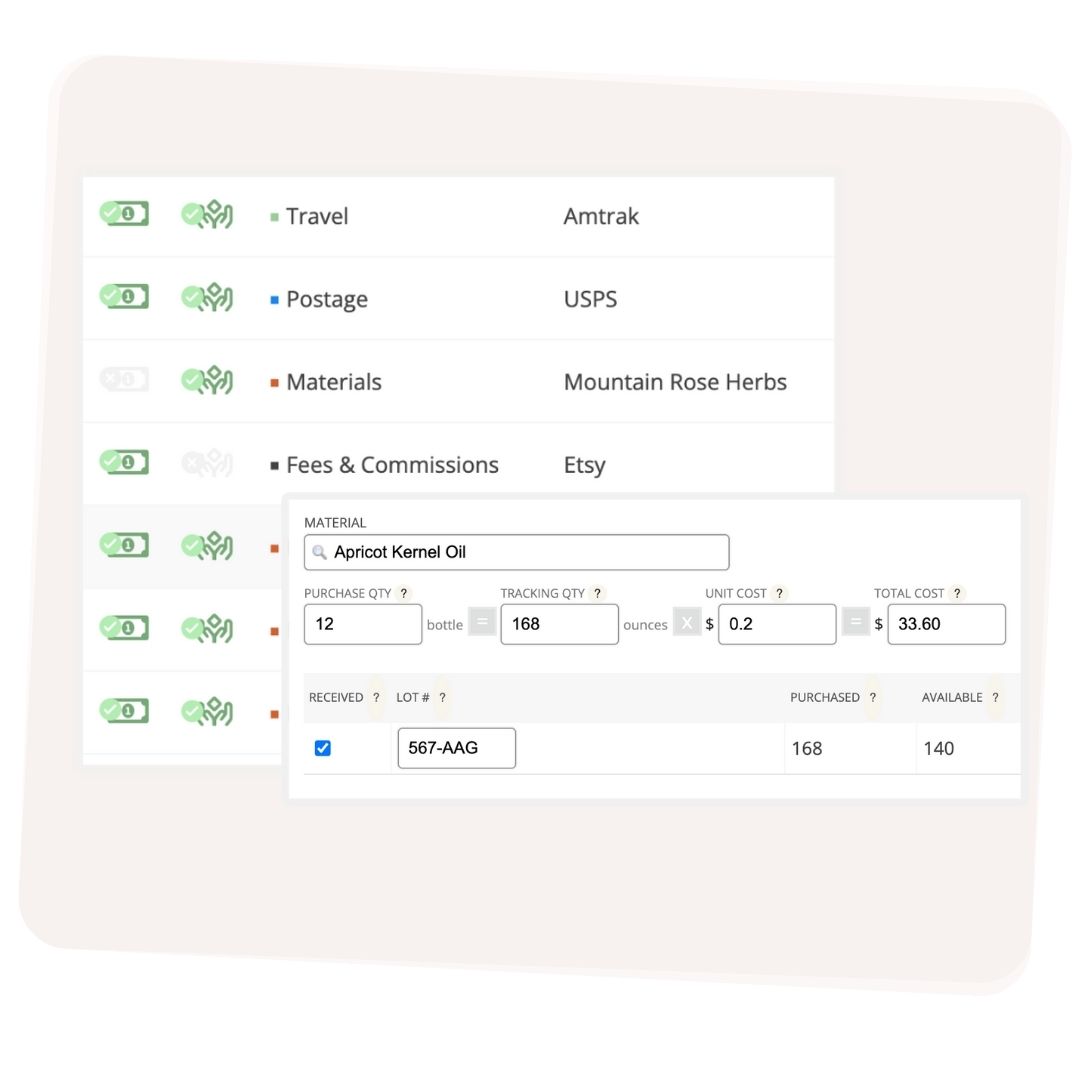
Task: Click the X multiplier icon before the dollar sign
Action: (688, 623)
